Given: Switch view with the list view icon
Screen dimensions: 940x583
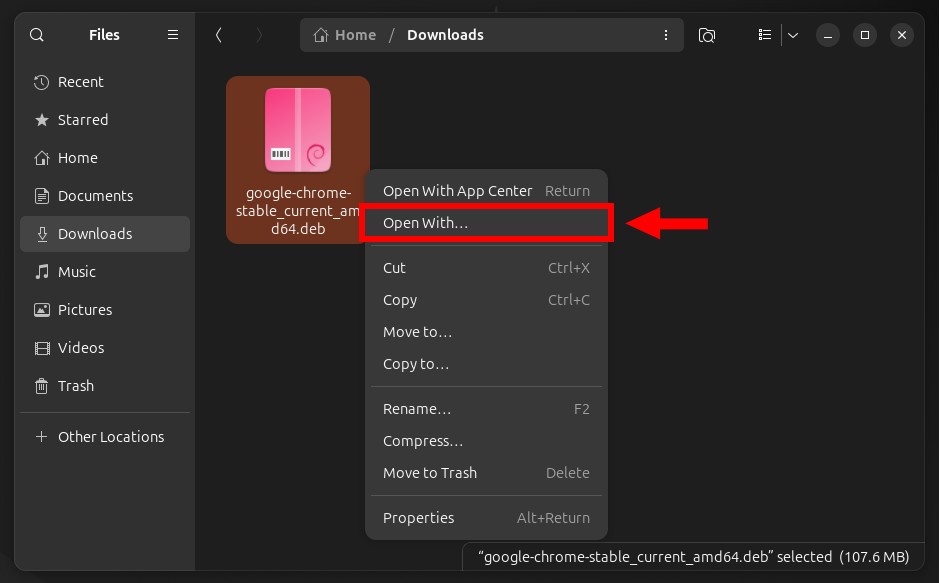Looking at the screenshot, I should click(764, 35).
